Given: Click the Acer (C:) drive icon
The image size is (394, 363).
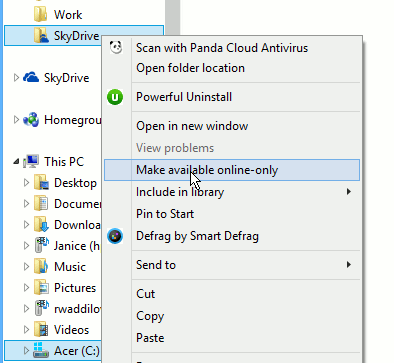Looking at the screenshot, I should [x=41, y=351].
